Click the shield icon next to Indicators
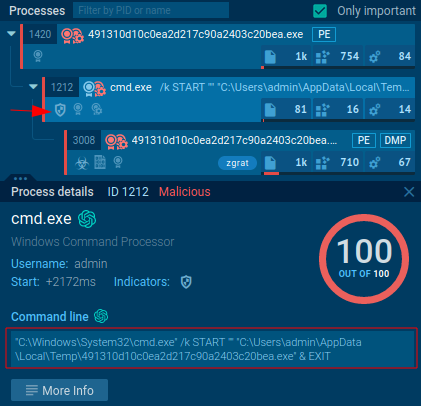Screen dimensions: 421x406 click(186, 282)
